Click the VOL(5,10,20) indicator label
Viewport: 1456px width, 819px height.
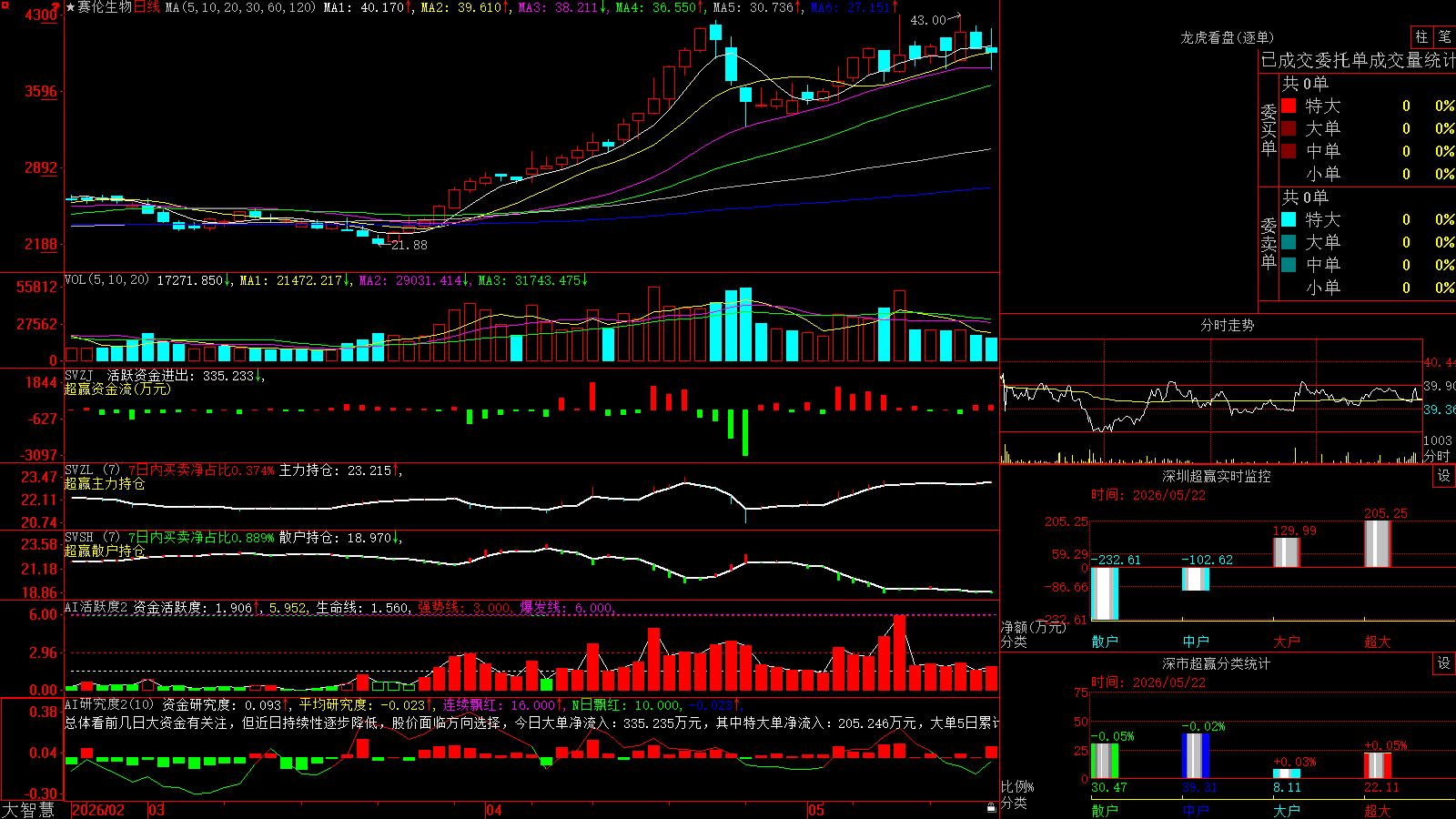[x=106, y=280]
